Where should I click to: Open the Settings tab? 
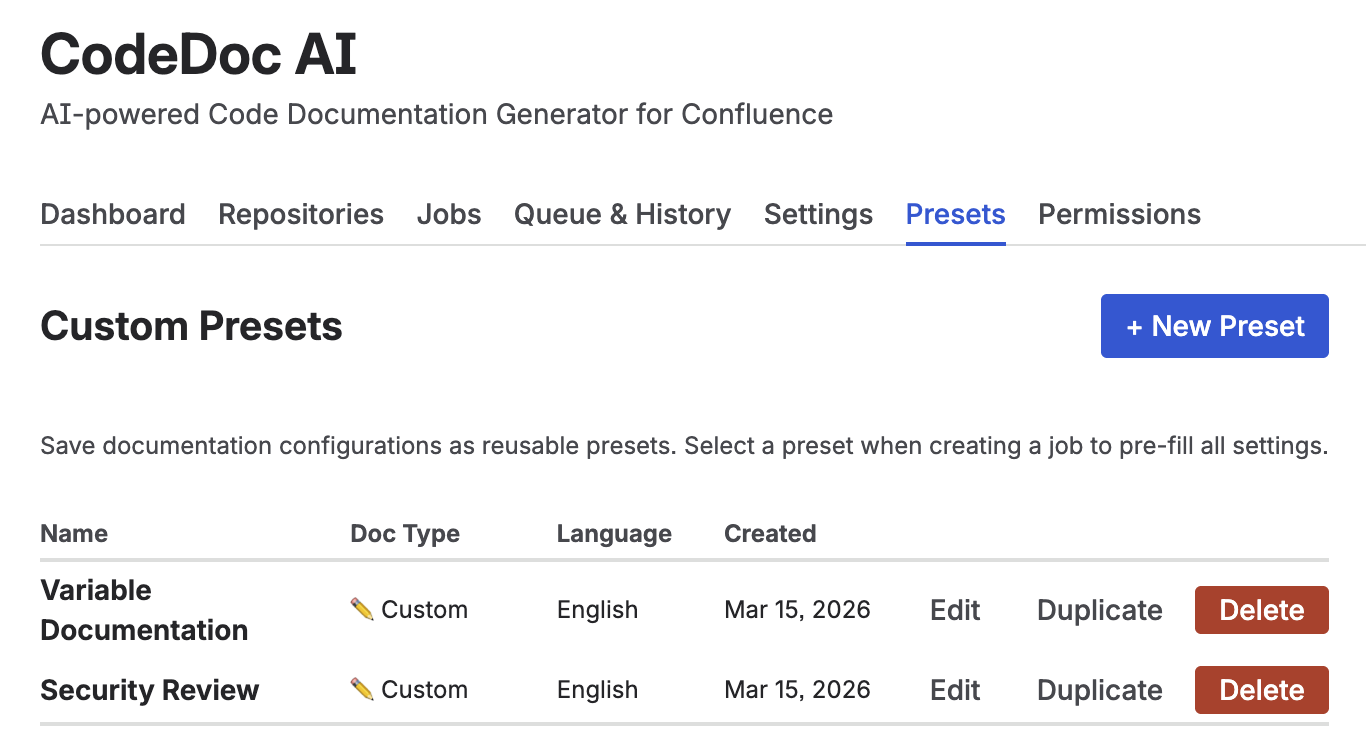(x=817, y=214)
